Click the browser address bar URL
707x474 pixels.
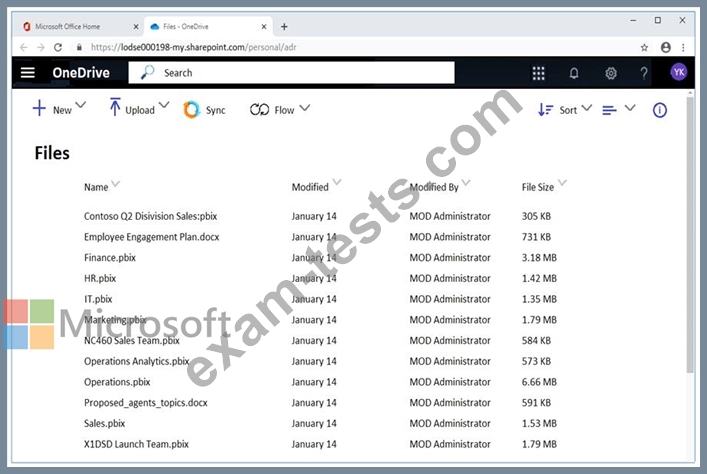[194, 47]
